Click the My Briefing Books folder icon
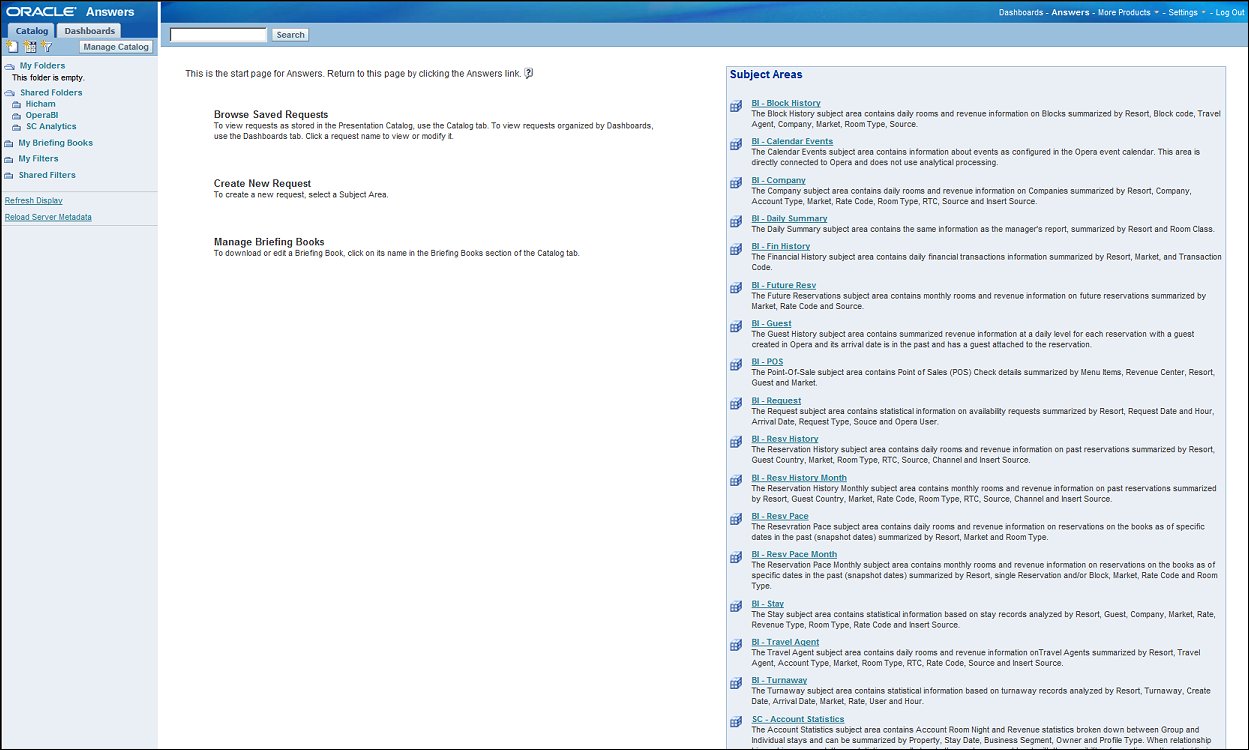 [x=9, y=141]
